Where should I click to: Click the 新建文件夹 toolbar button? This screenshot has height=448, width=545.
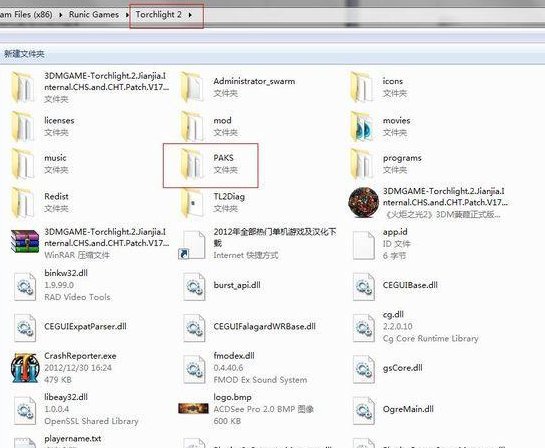point(24,54)
